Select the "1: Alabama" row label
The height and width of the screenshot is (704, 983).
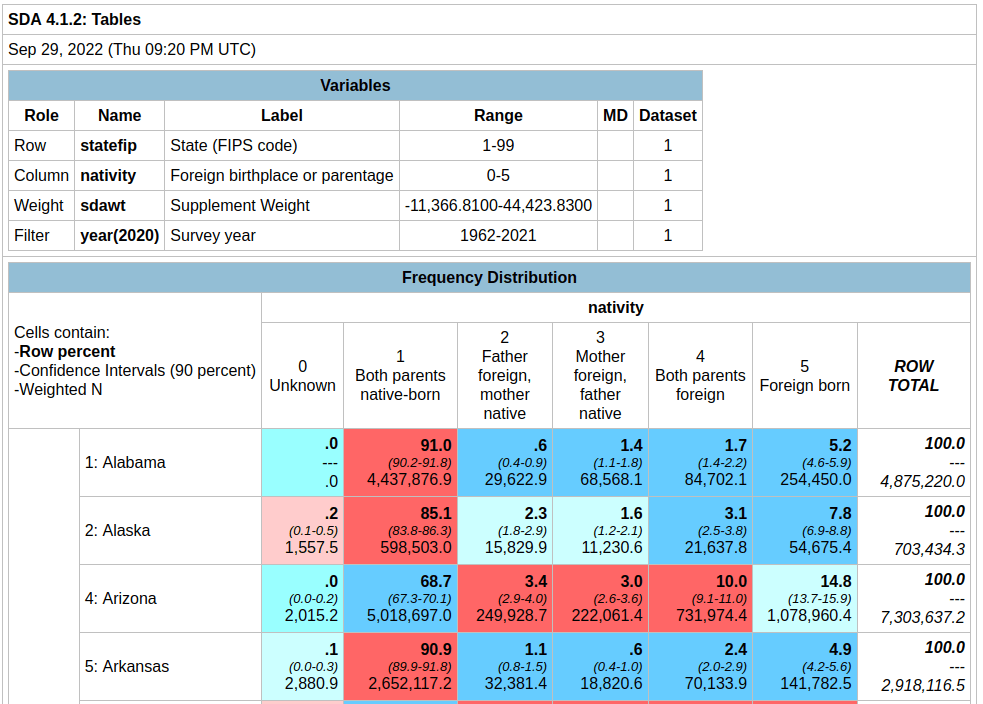tap(125, 462)
